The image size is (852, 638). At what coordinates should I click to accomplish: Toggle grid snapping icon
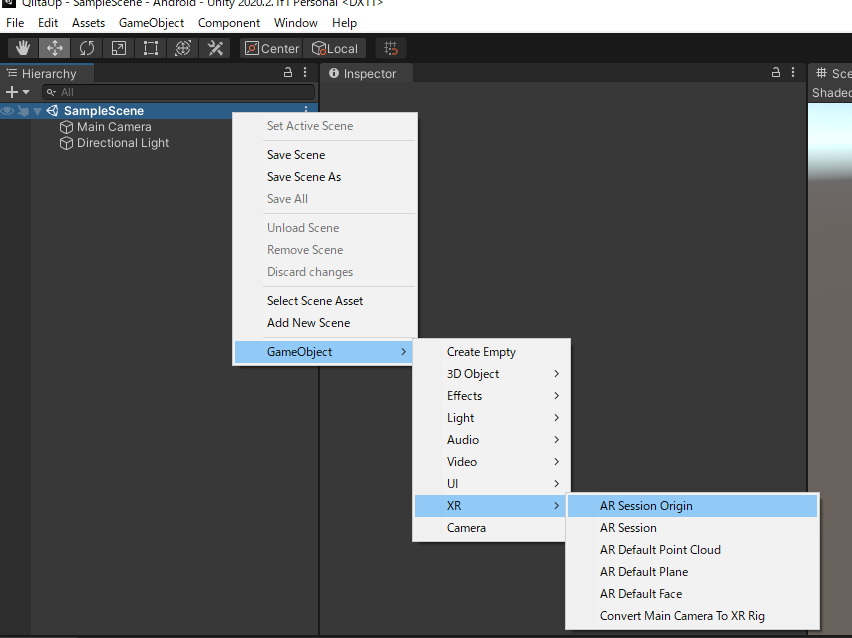click(391, 48)
